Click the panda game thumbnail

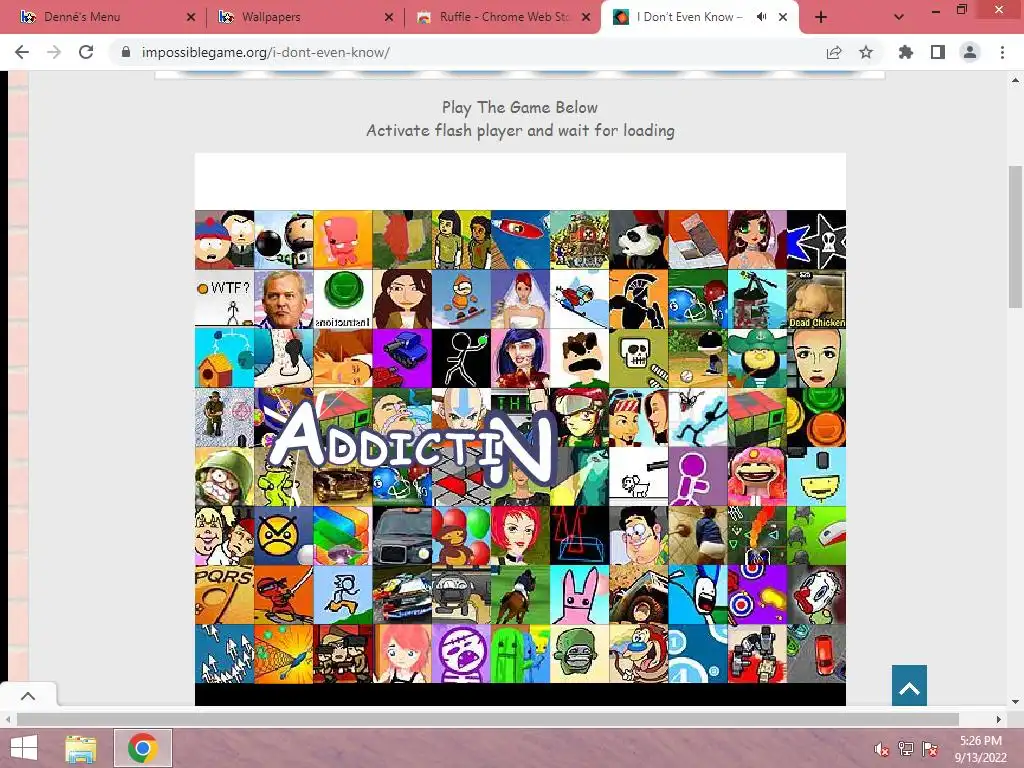click(x=639, y=240)
